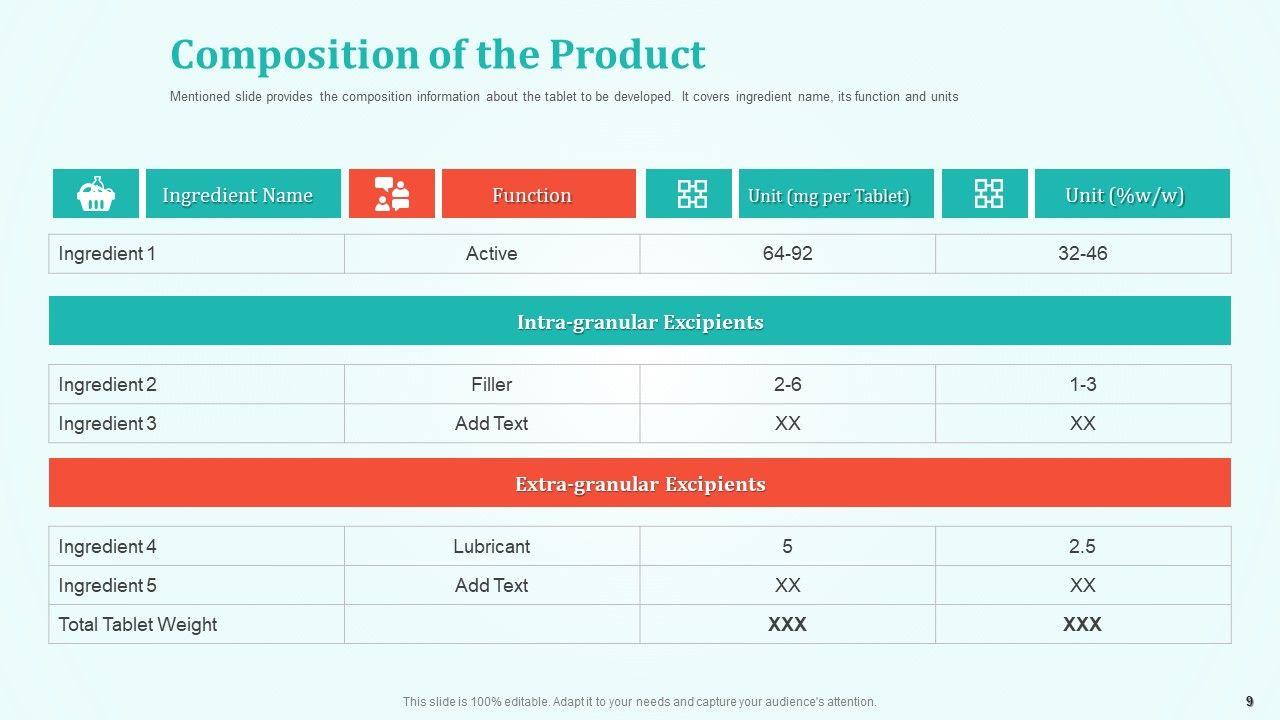This screenshot has width=1280, height=720.
Task: Select the Intra-granular Excipients banner
Action: pos(640,321)
